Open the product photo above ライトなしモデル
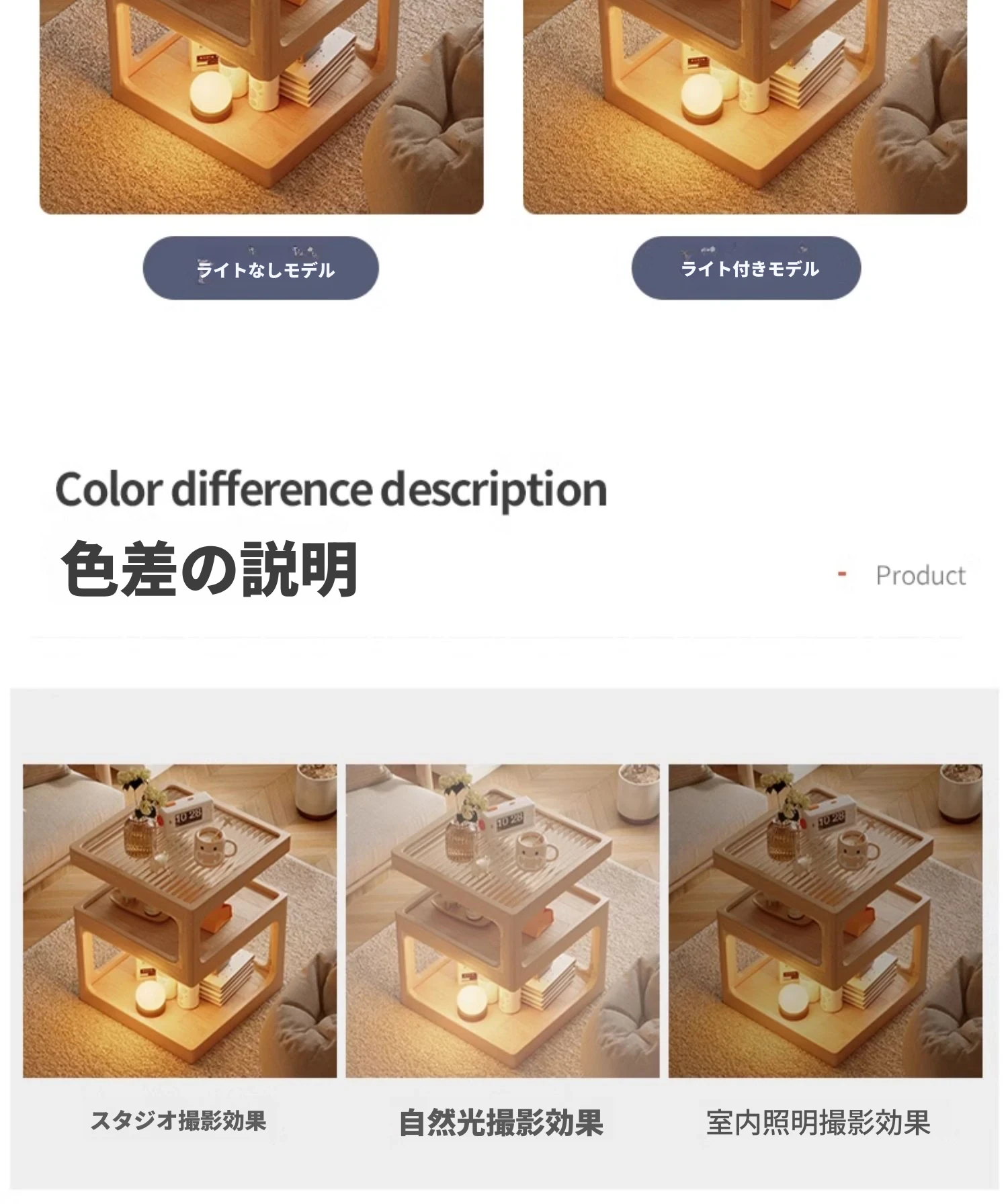 point(261,107)
